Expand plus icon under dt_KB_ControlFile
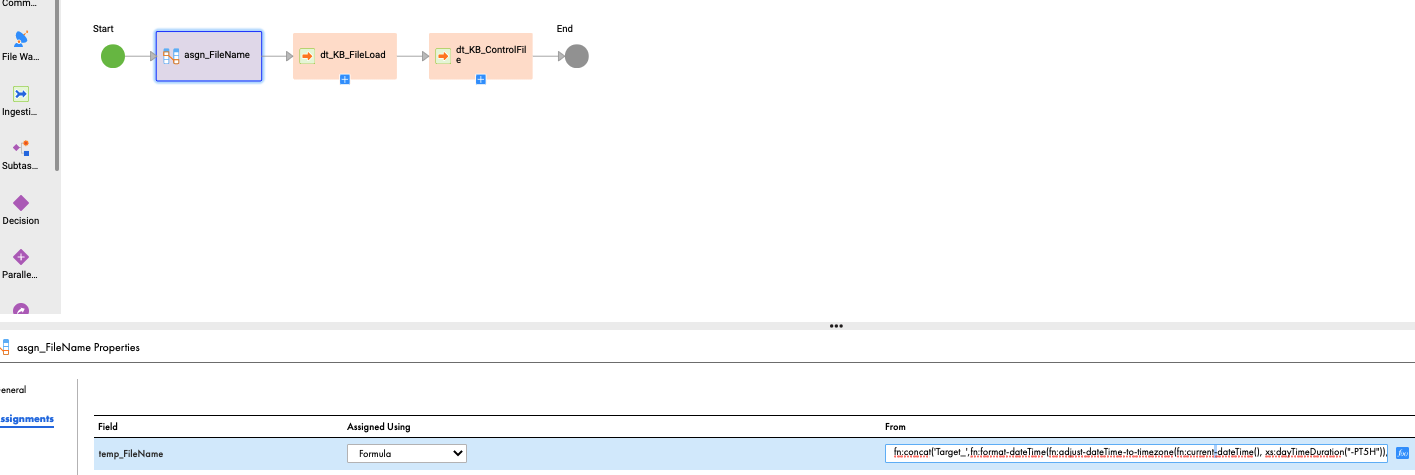The image size is (1415, 475). (481, 79)
